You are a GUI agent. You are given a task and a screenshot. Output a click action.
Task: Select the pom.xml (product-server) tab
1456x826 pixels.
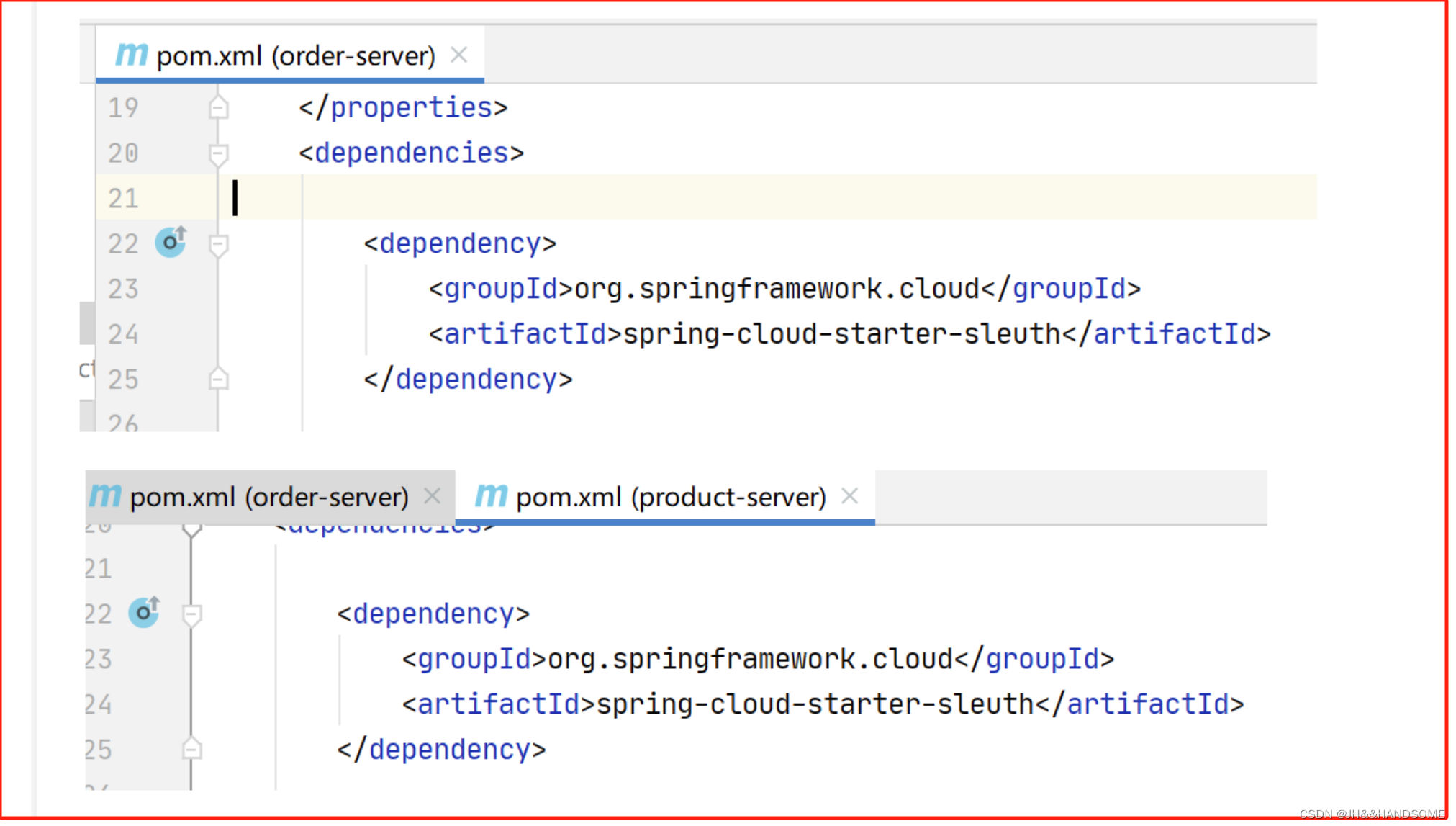(x=666, y=497)
